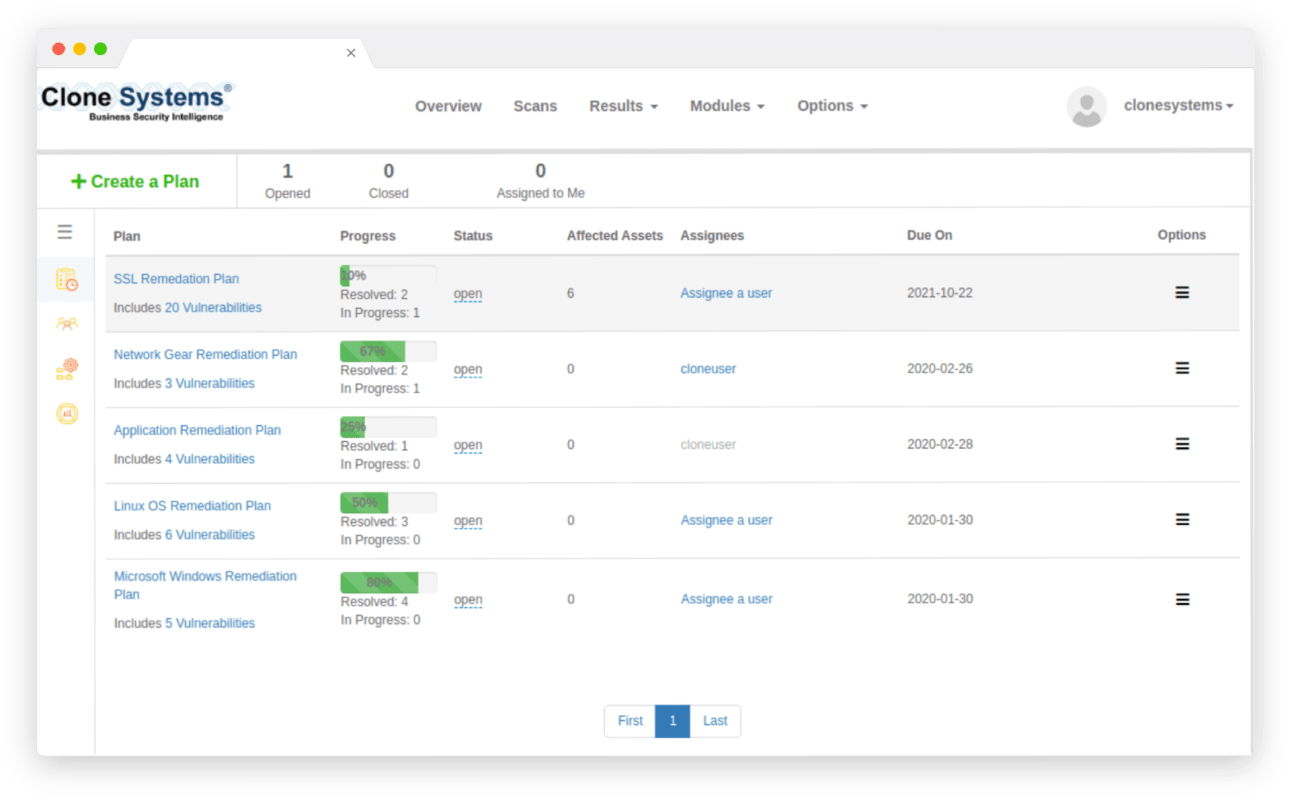
Task: Click the Due On column header
Action: coord(930,236)
